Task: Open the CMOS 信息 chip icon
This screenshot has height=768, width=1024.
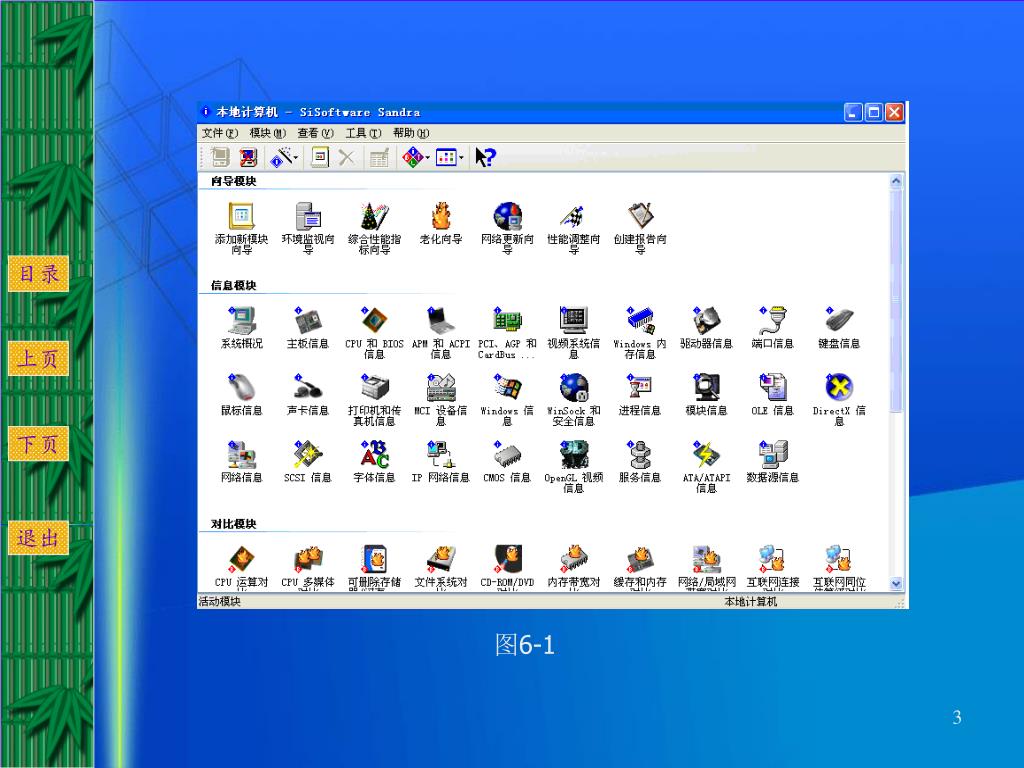Action: tap(507, 455)
